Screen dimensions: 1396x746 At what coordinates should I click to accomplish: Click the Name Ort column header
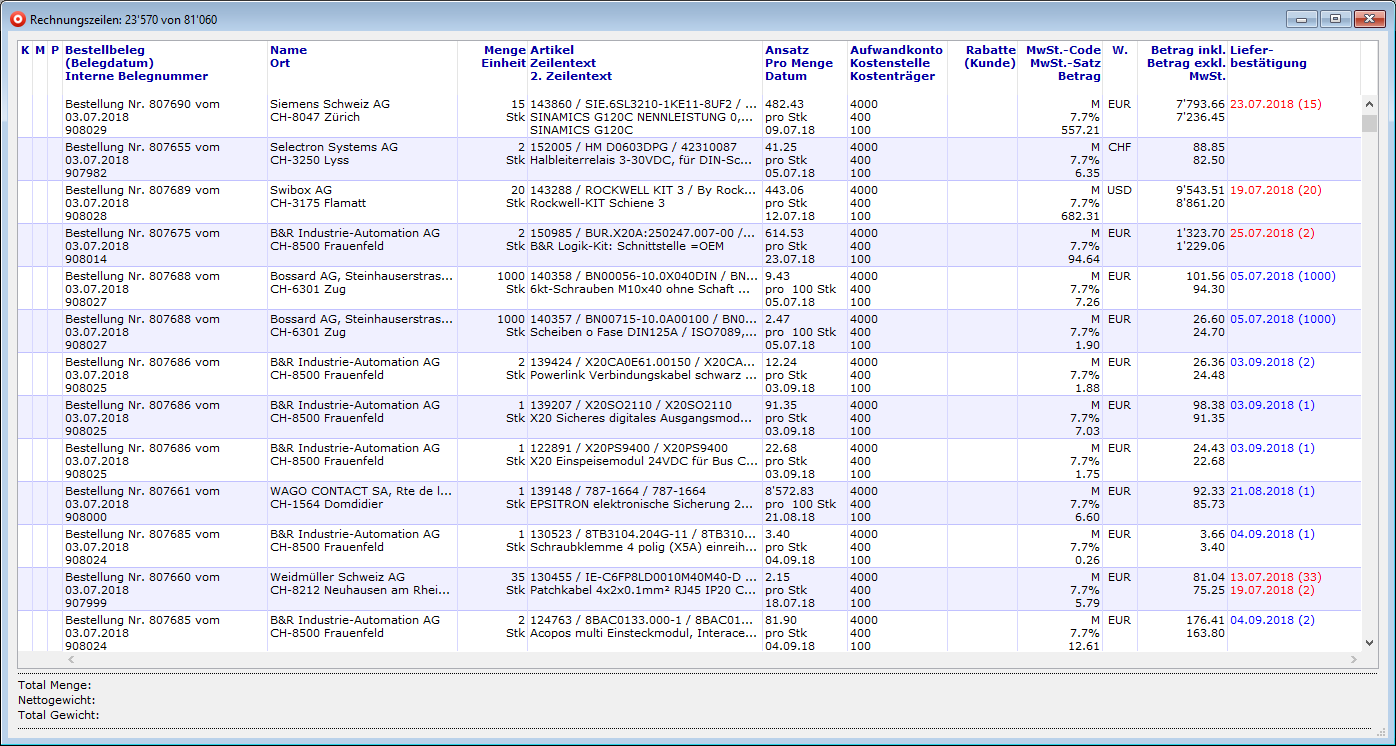[x=289, y=57]
